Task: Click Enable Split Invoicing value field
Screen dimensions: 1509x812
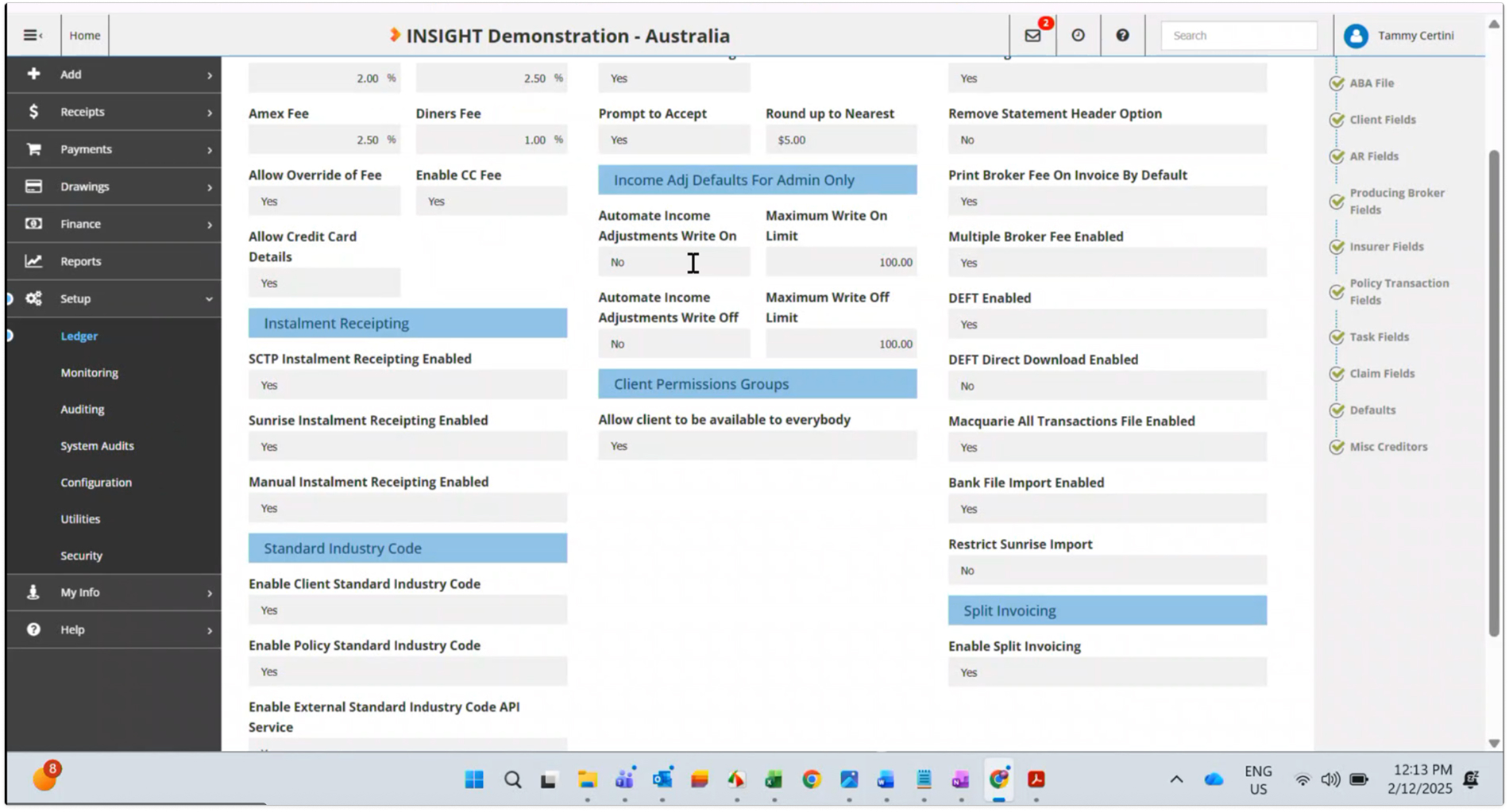Action: coord(1107,672)
